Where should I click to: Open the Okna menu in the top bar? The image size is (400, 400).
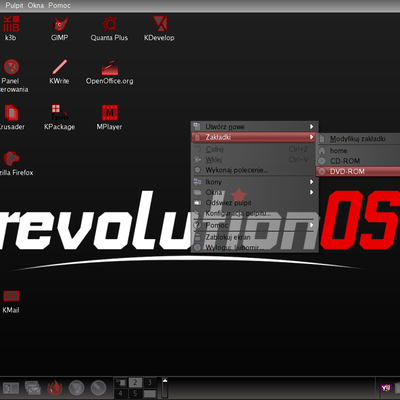36,5
